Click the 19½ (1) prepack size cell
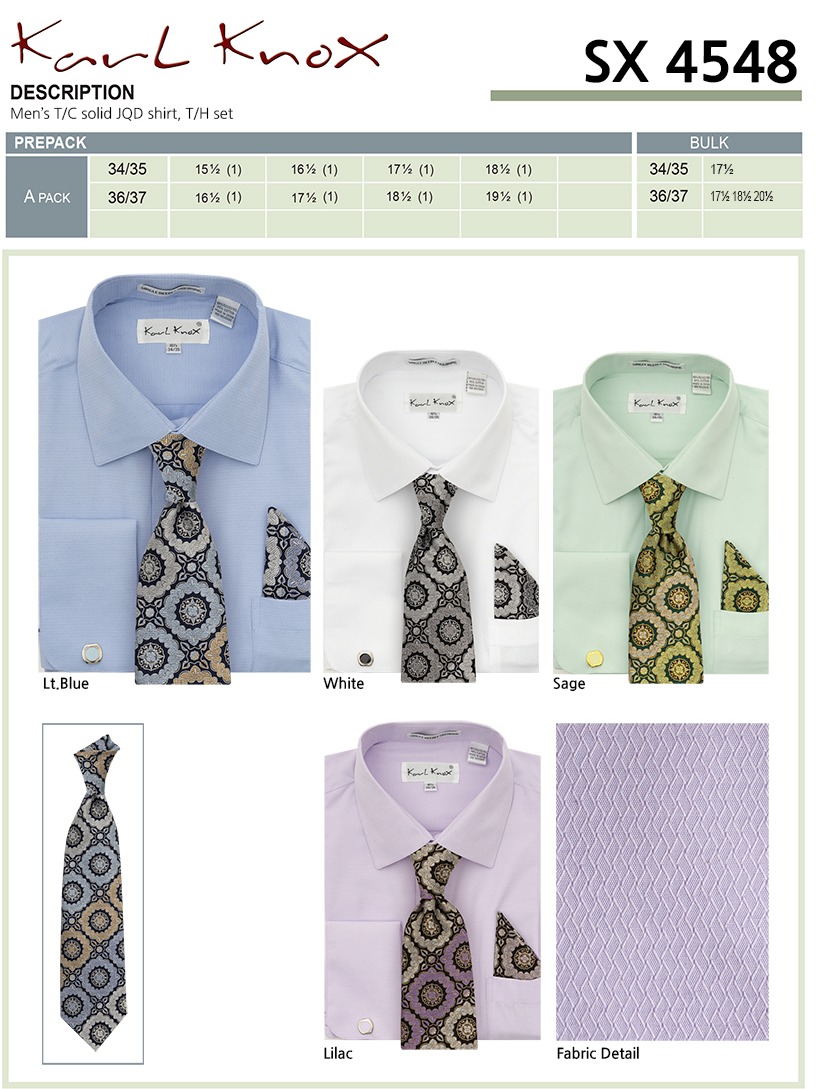 [508, 197]
